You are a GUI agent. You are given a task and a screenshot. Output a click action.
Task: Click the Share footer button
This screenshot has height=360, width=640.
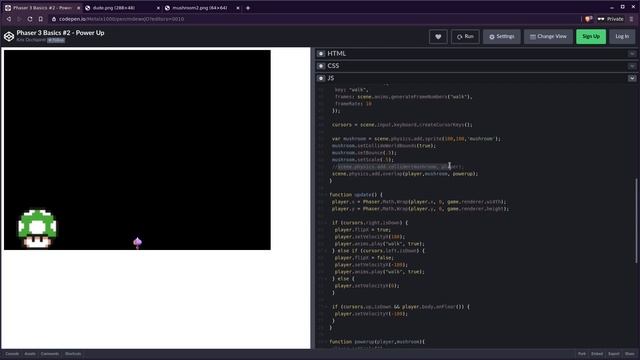pyautogui.click(x=630, y=354)
